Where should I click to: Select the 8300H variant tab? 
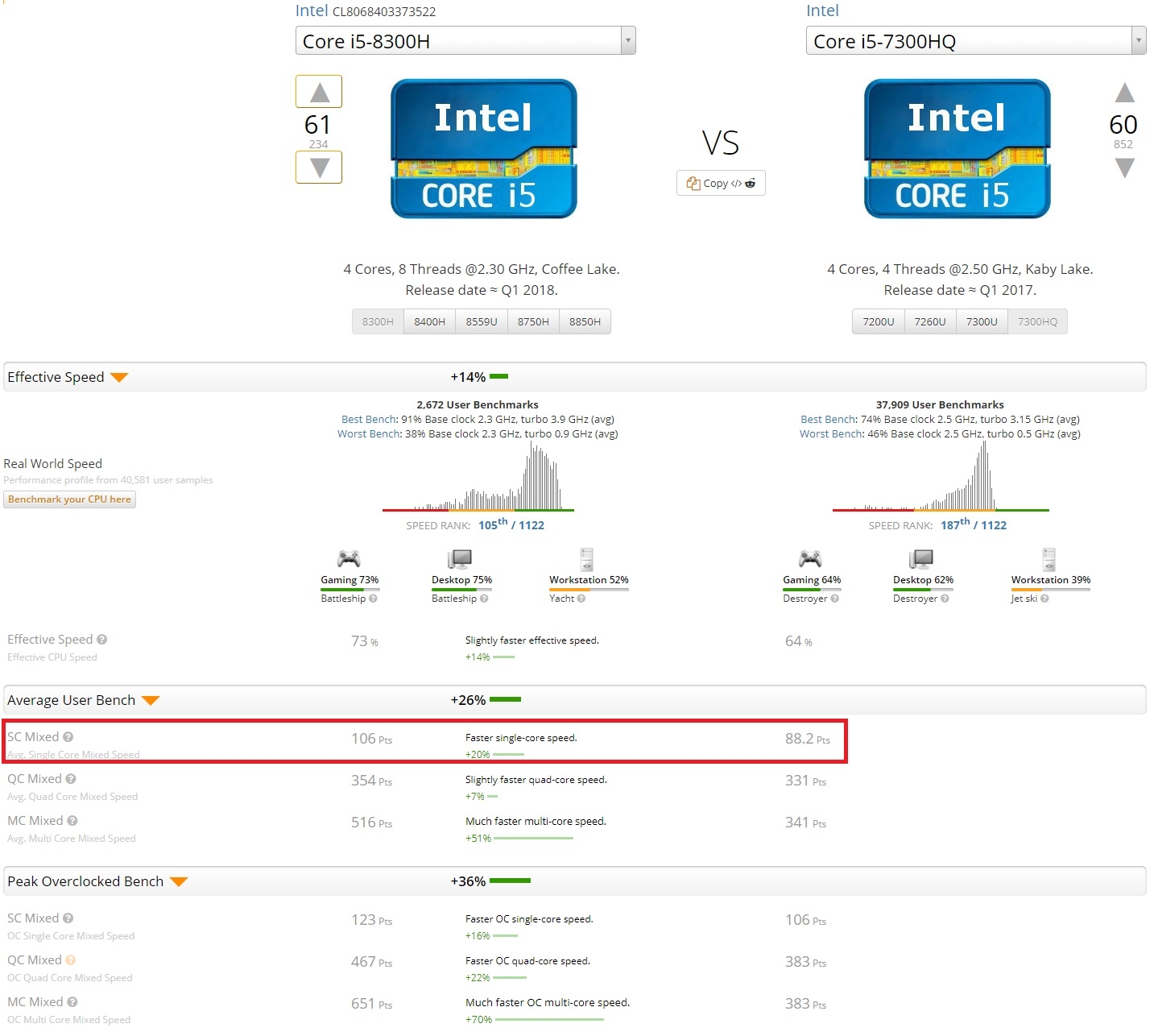click(378, 321)
